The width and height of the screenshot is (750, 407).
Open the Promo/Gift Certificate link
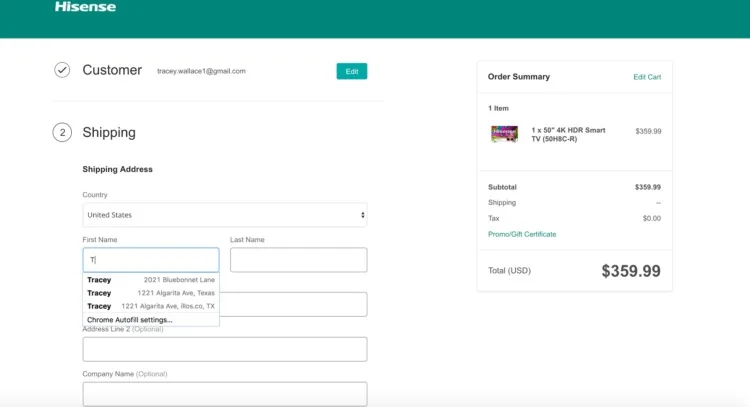pyautogui.click(x=522, y=234)
